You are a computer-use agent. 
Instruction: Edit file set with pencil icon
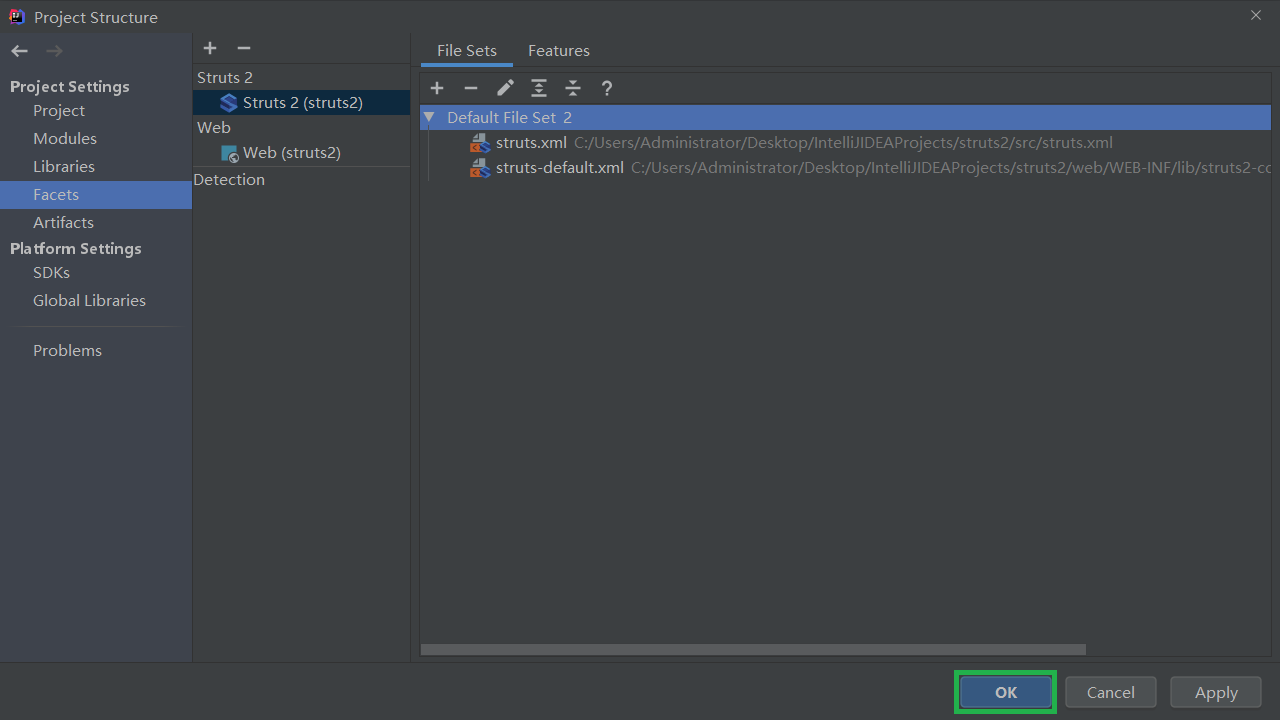(x=505, y=88)
